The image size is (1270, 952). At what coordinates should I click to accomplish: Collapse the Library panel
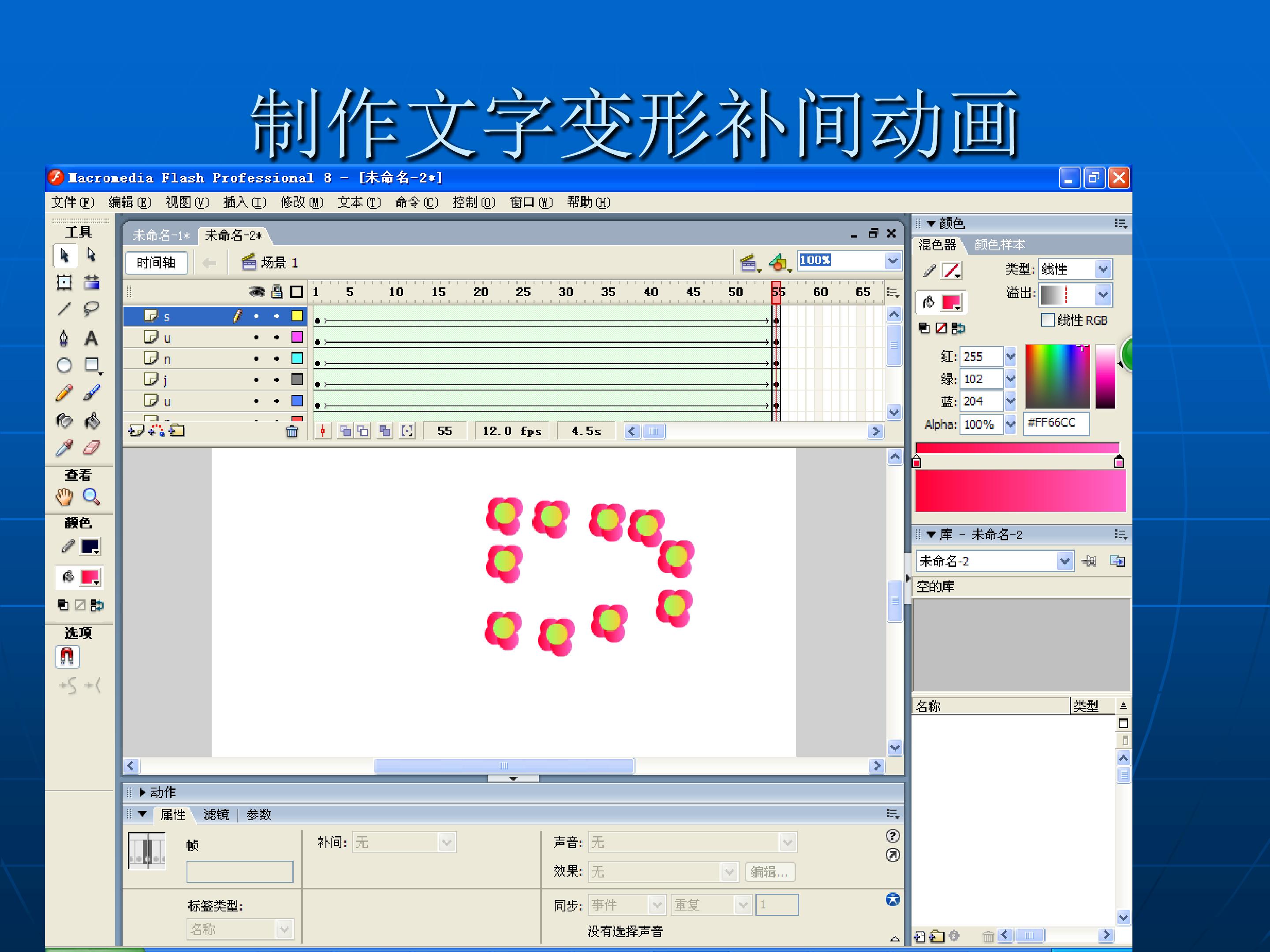click(931, 535)
